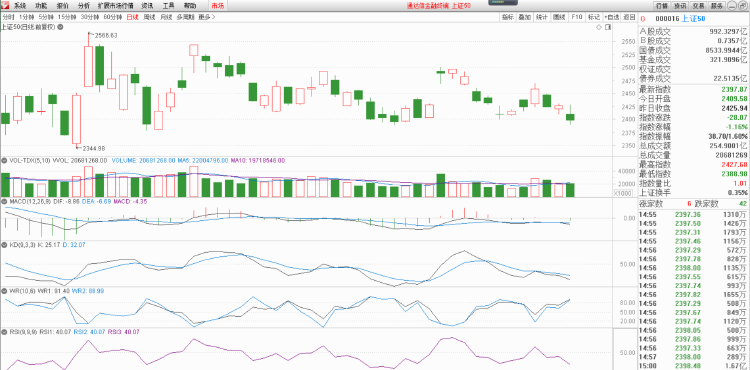Click the KD(9,3,3) indicator label
750x370 pixels.
tap(22, 244)
